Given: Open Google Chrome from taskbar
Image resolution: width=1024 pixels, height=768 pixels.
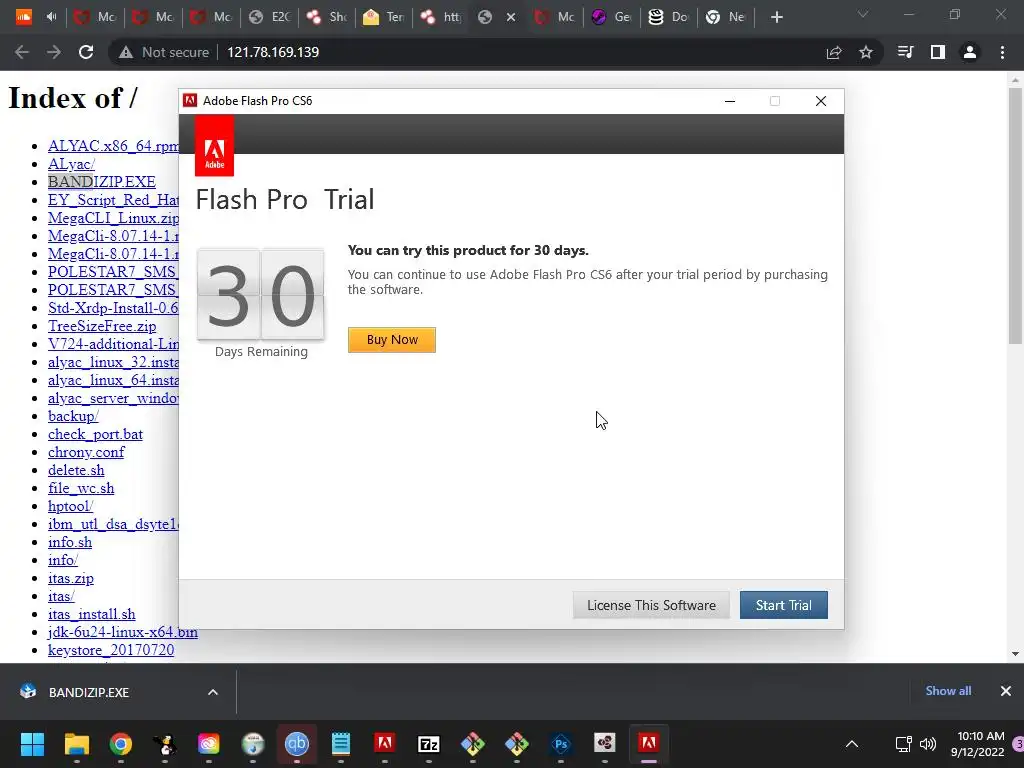Looking at the screenshot, I should click(x=120, y=743).
